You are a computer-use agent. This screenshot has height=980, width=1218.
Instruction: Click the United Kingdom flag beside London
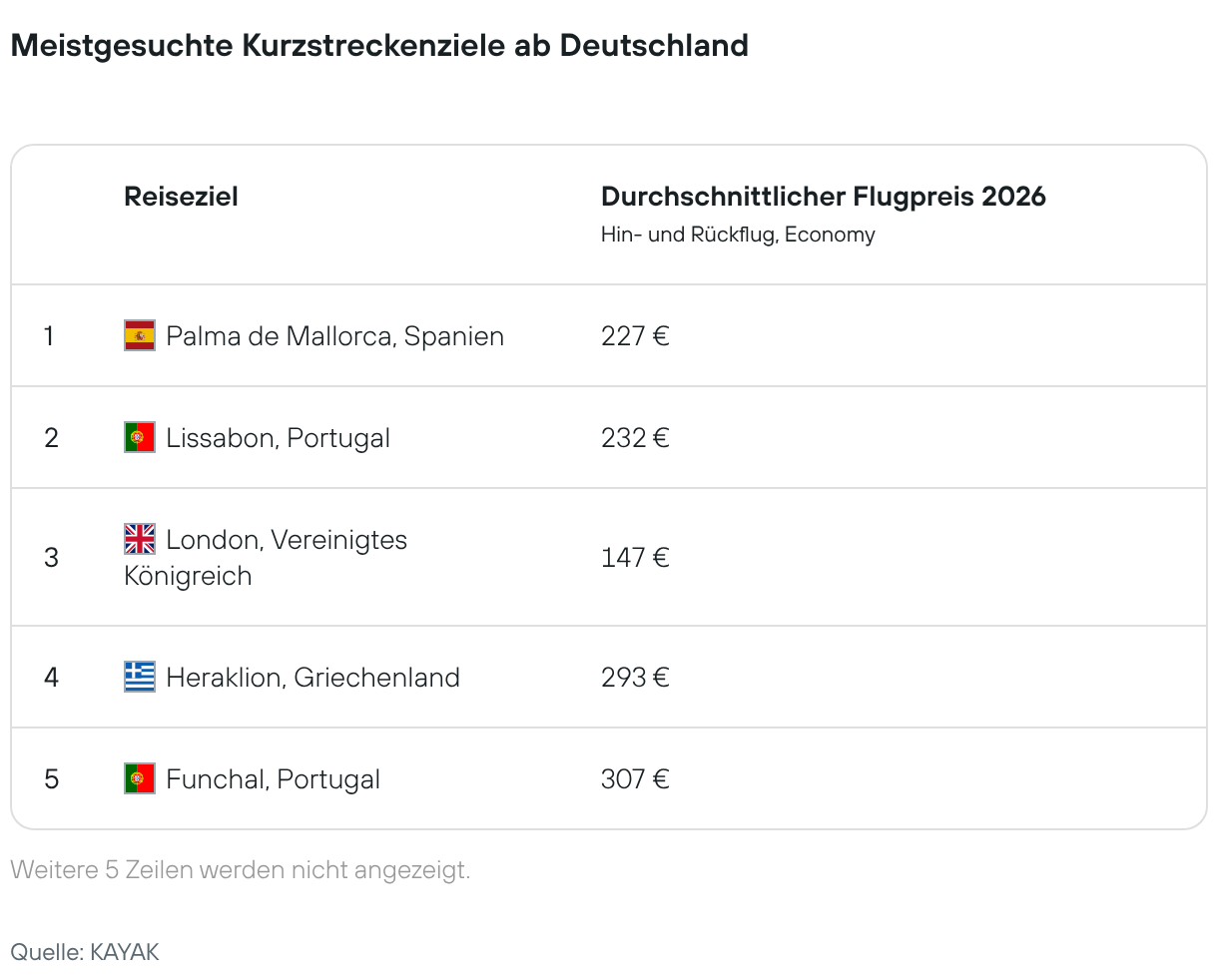coord(140,539)
